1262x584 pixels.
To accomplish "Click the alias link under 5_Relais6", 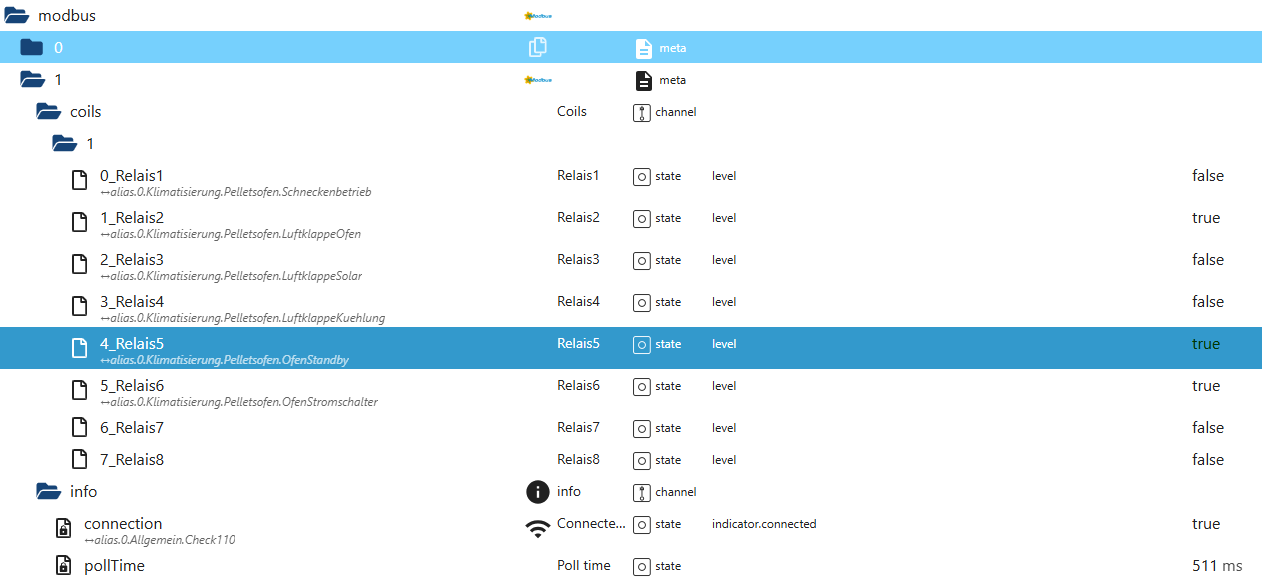I will pos(240,402).
